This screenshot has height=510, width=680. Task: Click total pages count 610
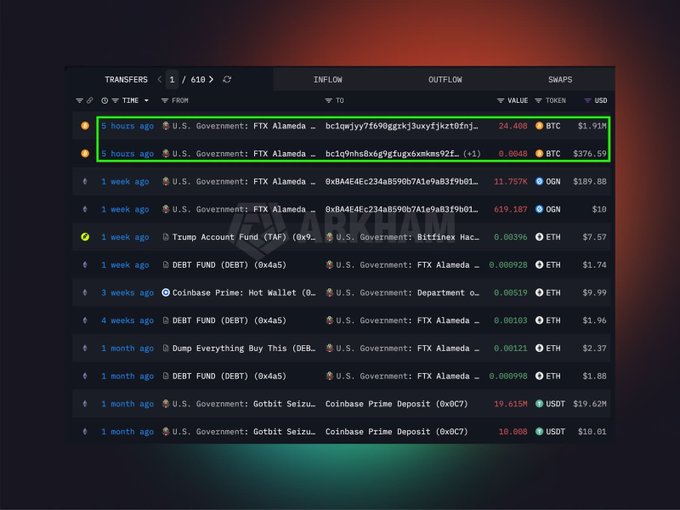(x=198, y=79)
